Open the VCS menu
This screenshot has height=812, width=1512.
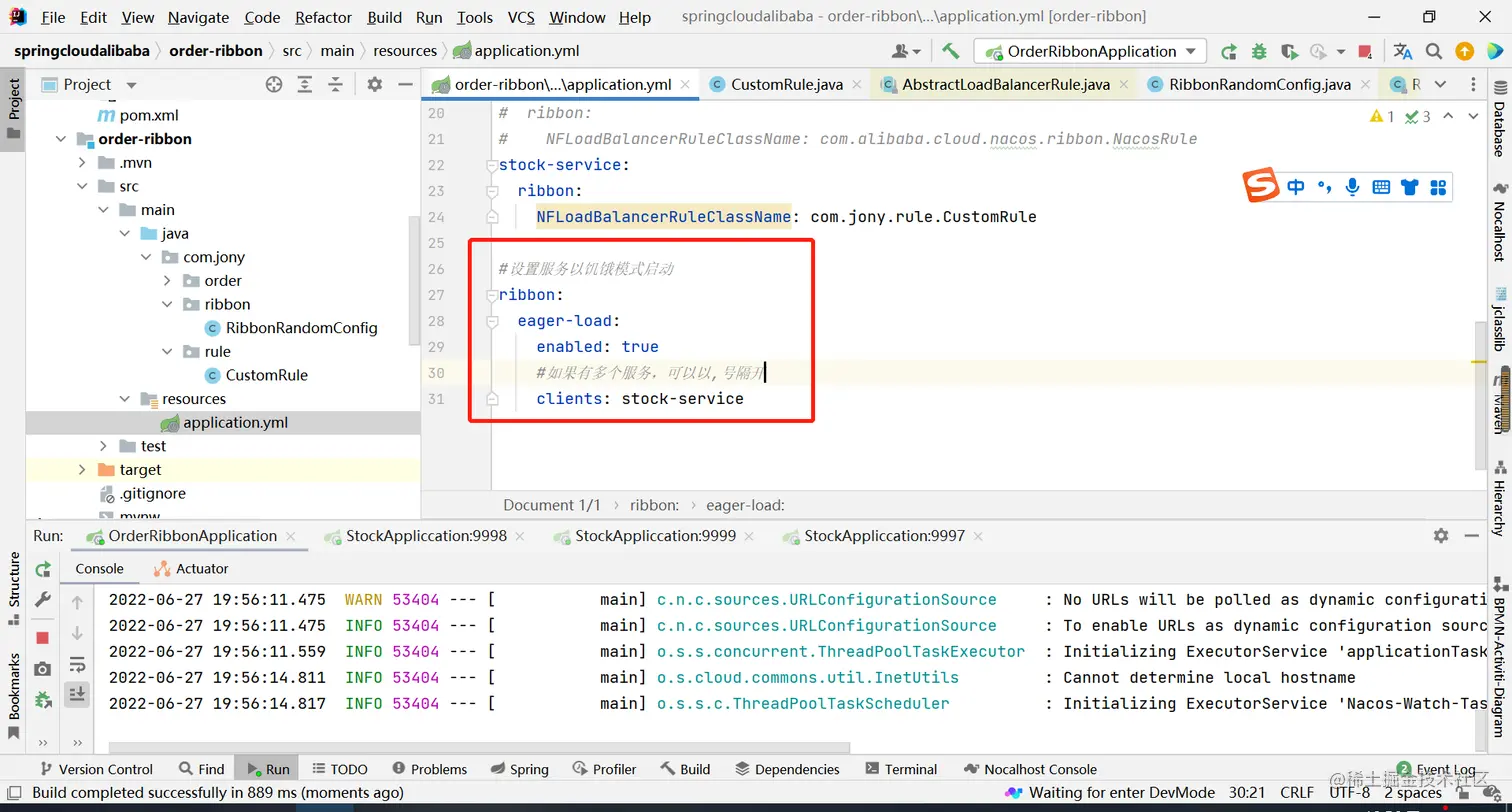click(521, 17)
